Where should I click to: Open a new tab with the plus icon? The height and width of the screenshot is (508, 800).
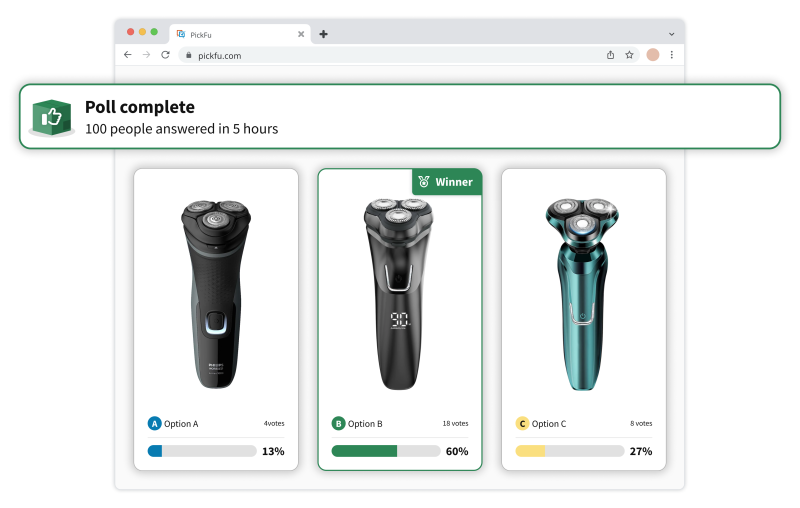pos(323,34)
